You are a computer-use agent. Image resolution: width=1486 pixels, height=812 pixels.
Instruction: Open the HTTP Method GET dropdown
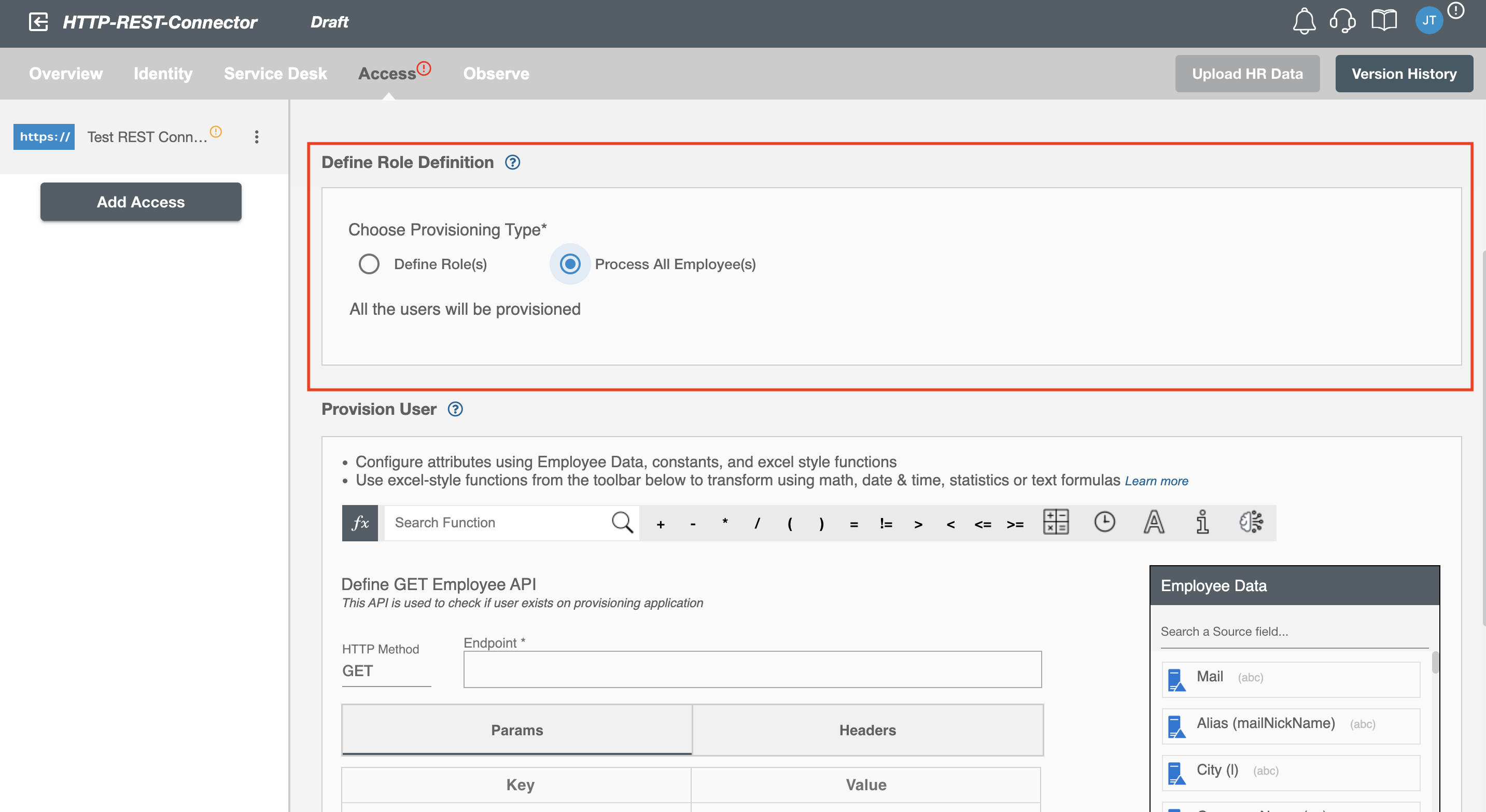point(386,671)
